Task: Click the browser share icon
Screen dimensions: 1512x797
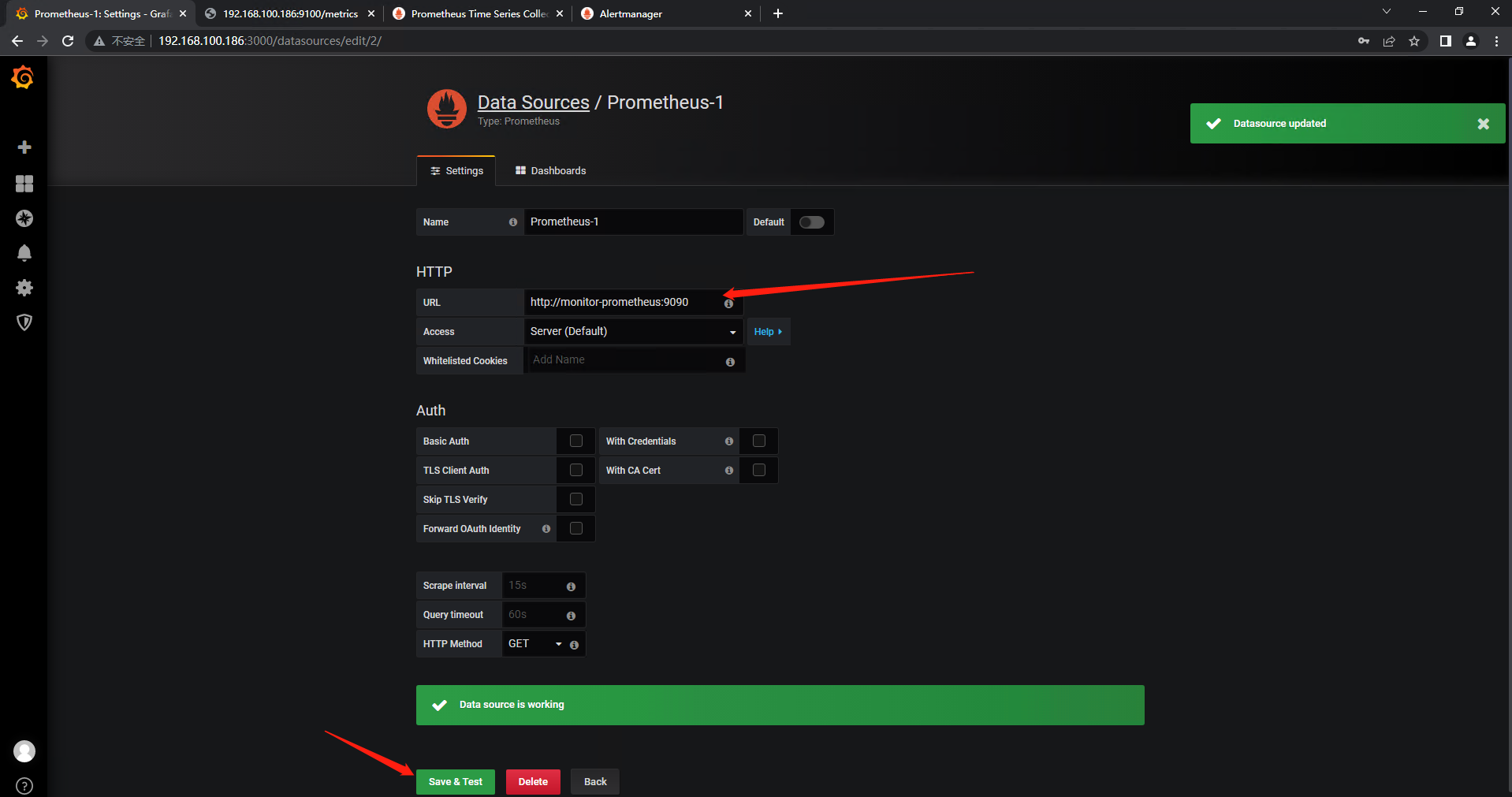Action: click(x=1389, y=41)
